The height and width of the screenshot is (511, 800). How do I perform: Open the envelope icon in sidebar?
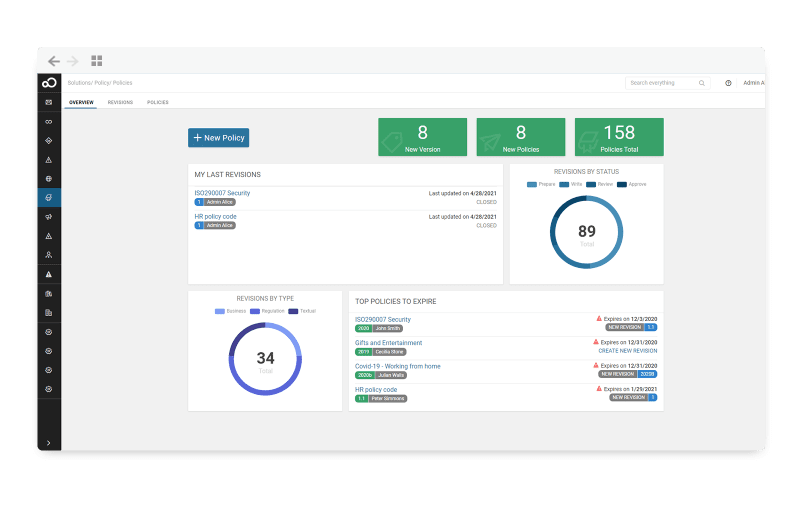click(49, 102)
